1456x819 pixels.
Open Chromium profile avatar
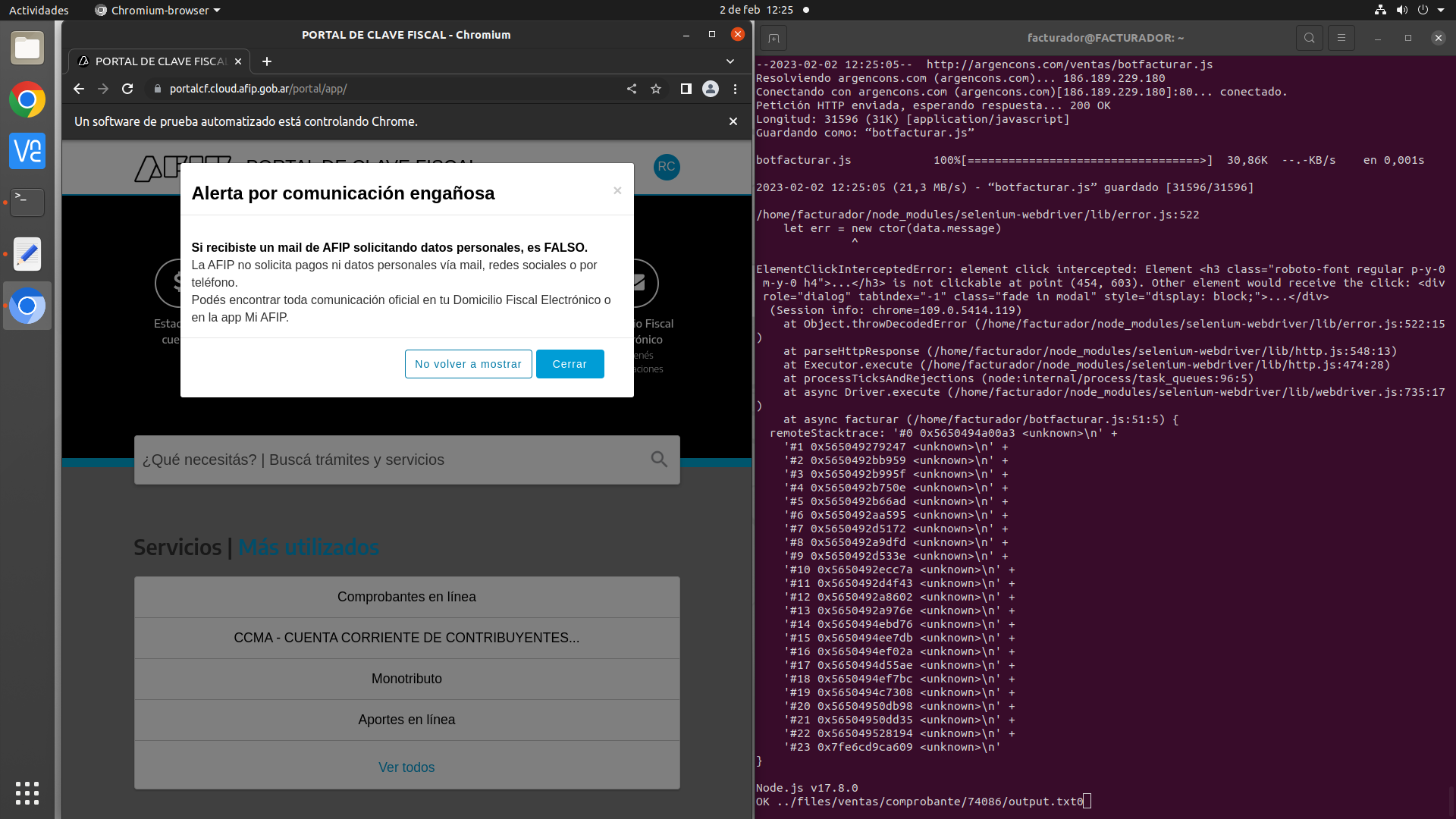point(711,89)
